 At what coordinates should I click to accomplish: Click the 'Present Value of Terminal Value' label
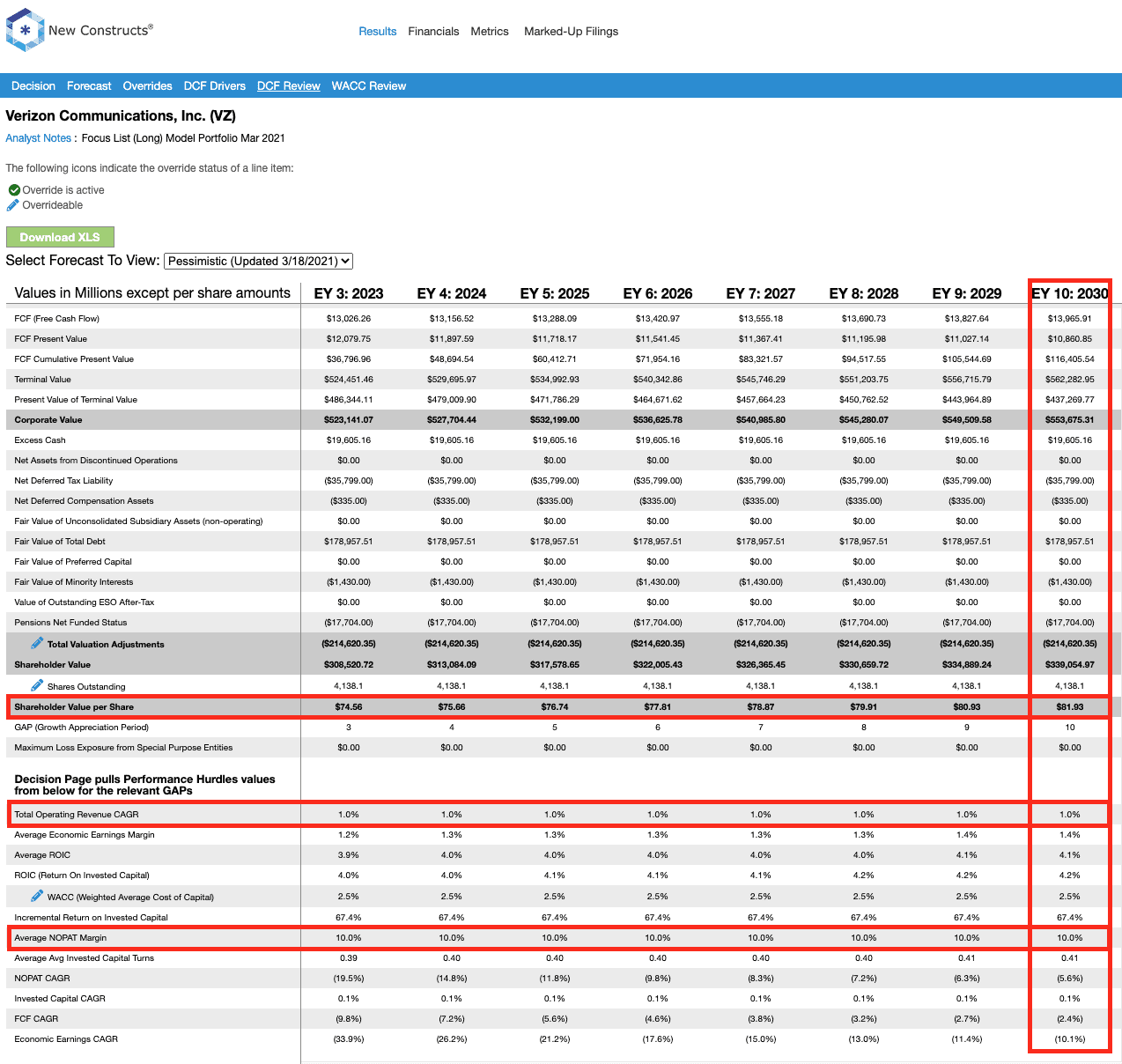tap(76, 400)
